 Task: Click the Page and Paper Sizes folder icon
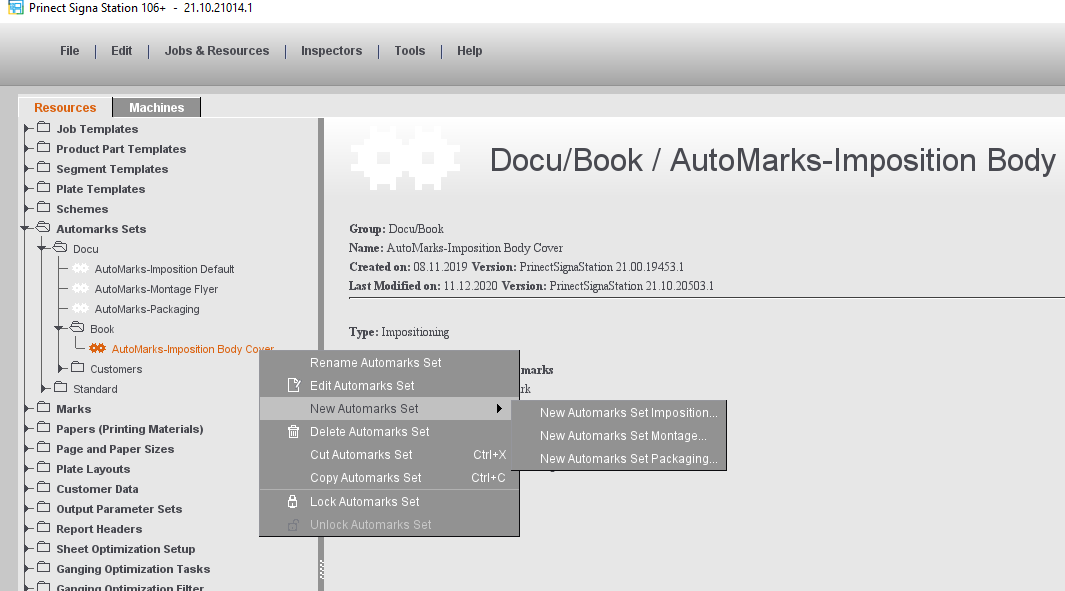coord(44,448)
